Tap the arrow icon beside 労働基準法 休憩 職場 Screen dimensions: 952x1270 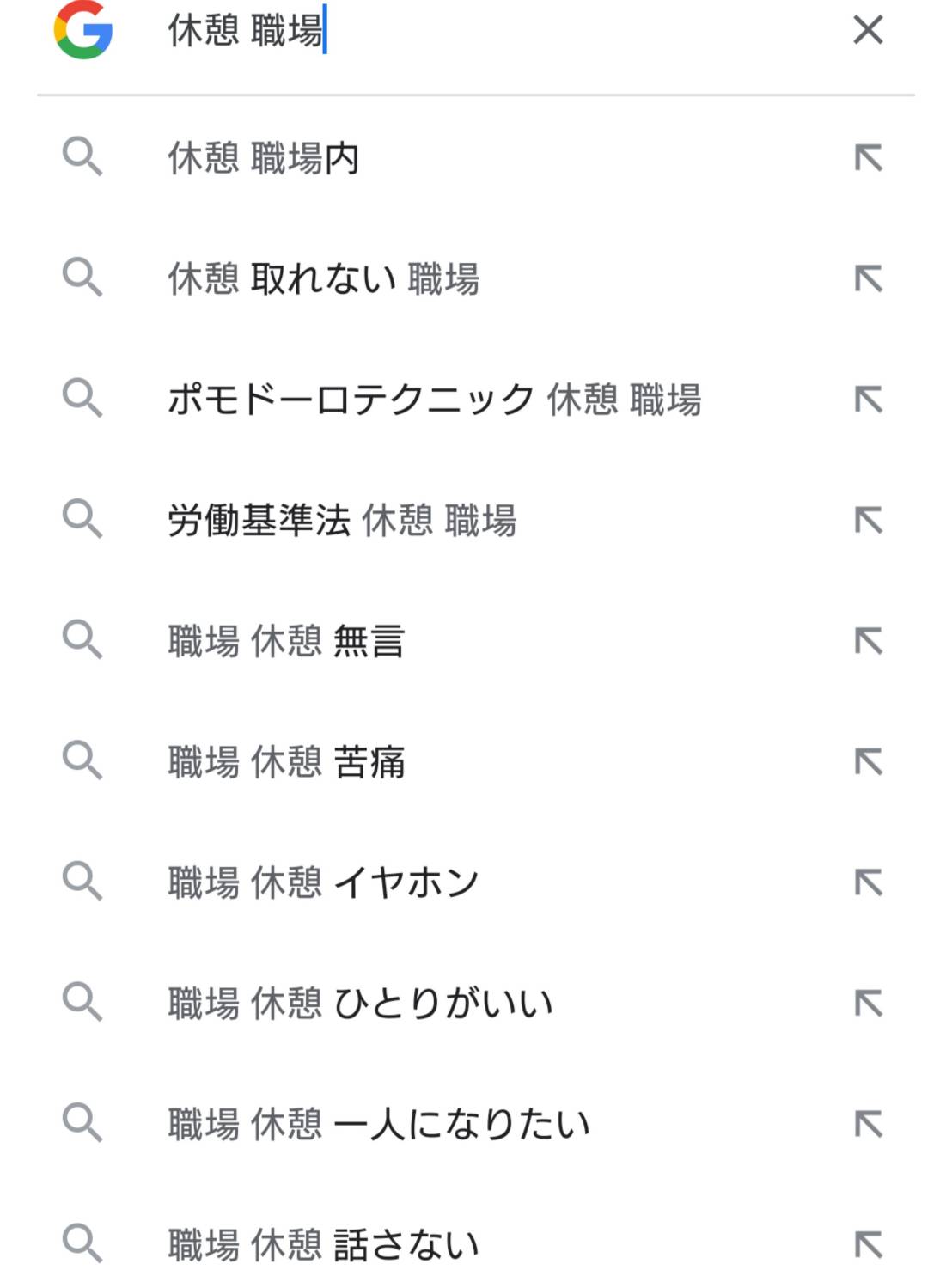[868, 520]
